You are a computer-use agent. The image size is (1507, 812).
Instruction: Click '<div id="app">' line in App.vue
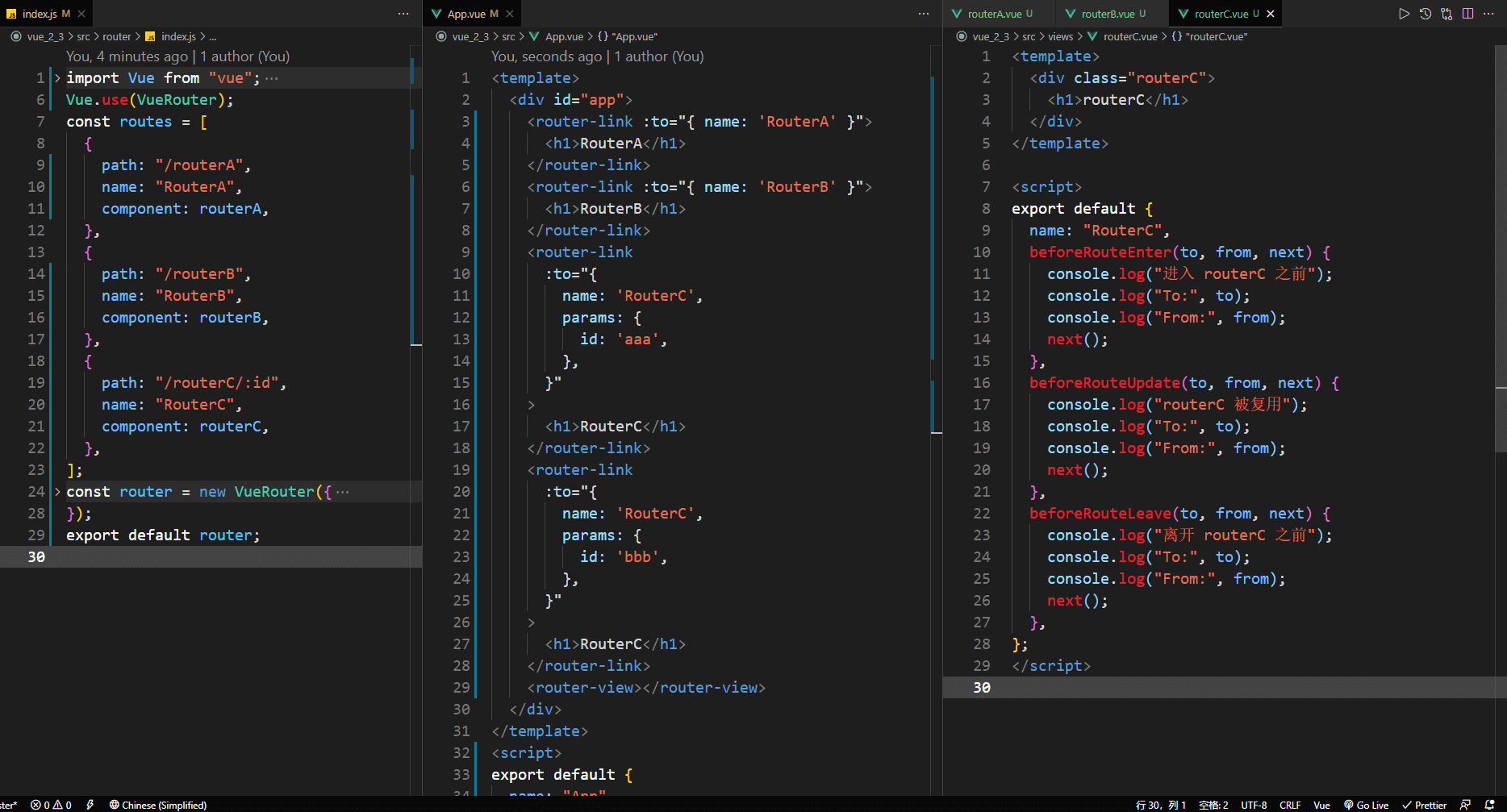571,100
